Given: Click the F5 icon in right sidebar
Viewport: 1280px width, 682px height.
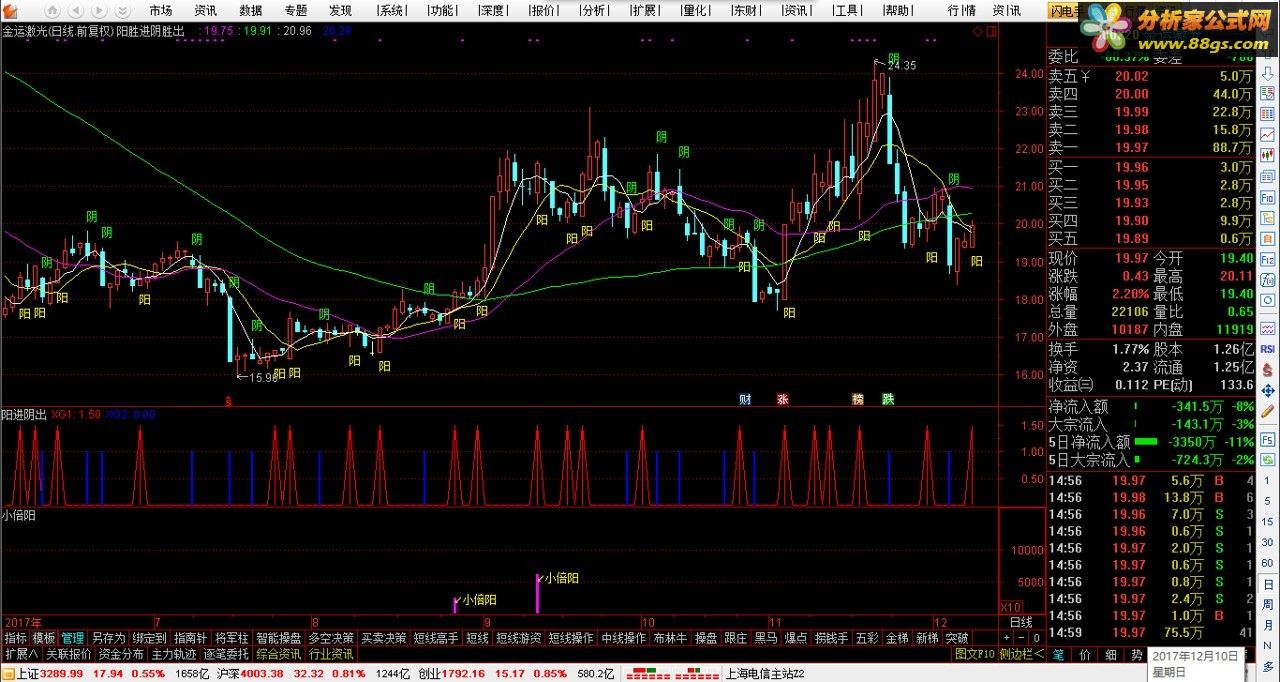Looking at the screenshot, I should click(x=1267, y=440).
